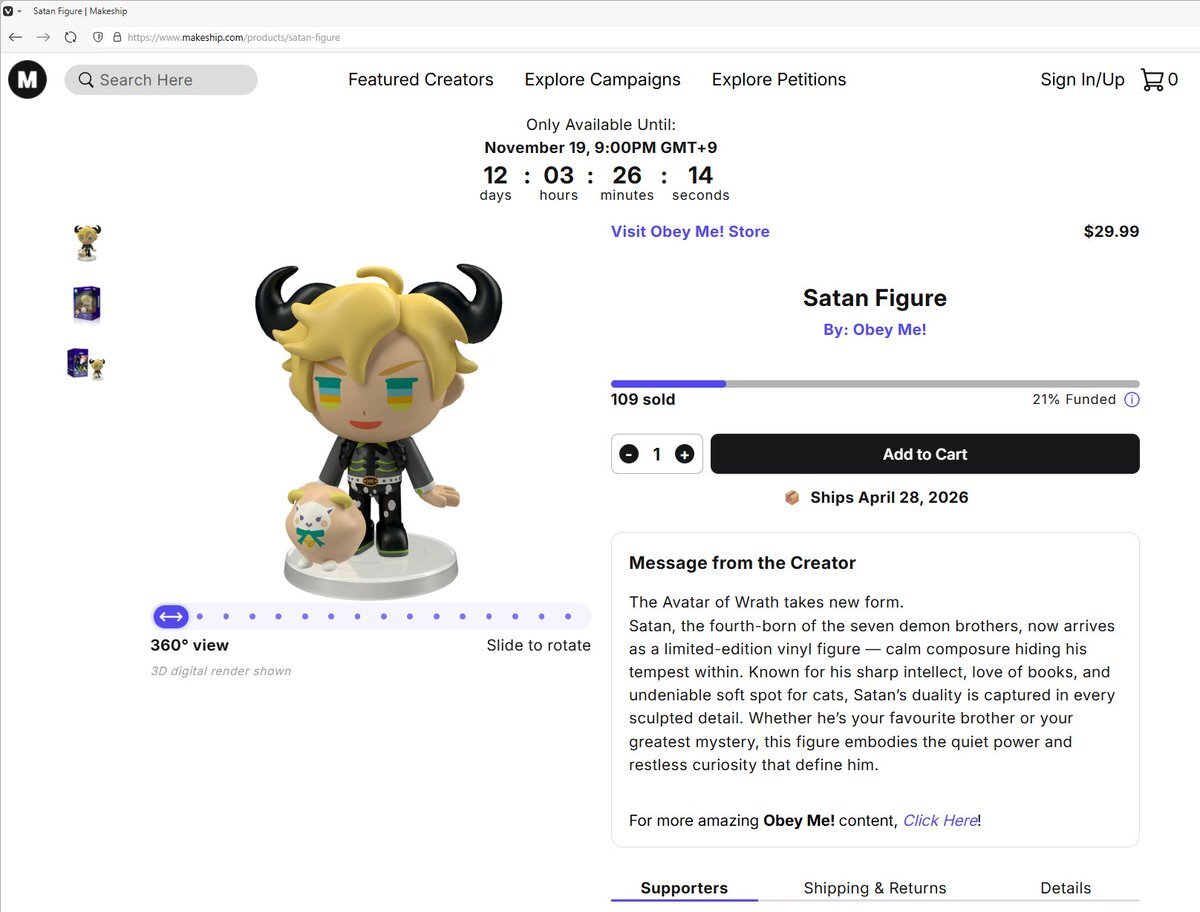Select the Supporters tab
Viewport: 1200px width, 912px height.
point(684,888)
